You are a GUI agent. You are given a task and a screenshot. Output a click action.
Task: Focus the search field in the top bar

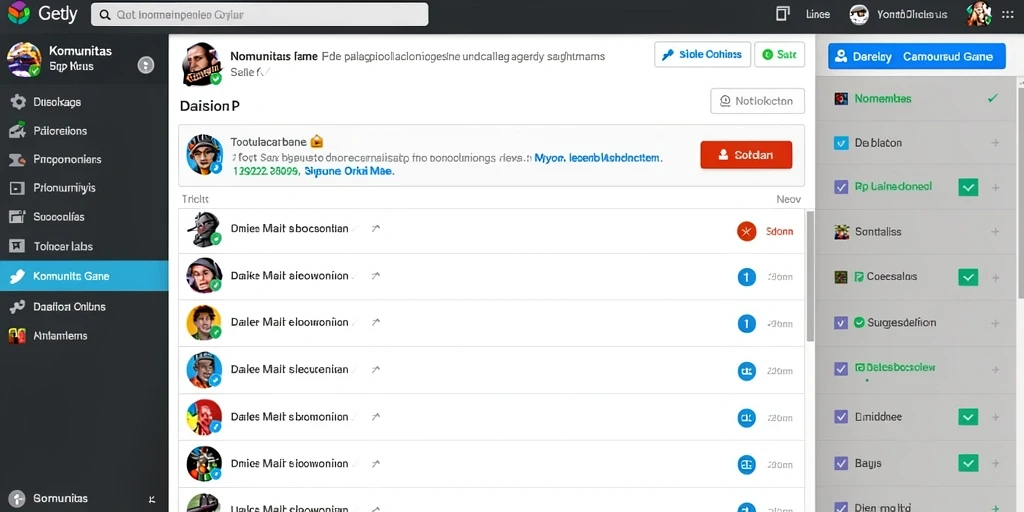point(259,14)
